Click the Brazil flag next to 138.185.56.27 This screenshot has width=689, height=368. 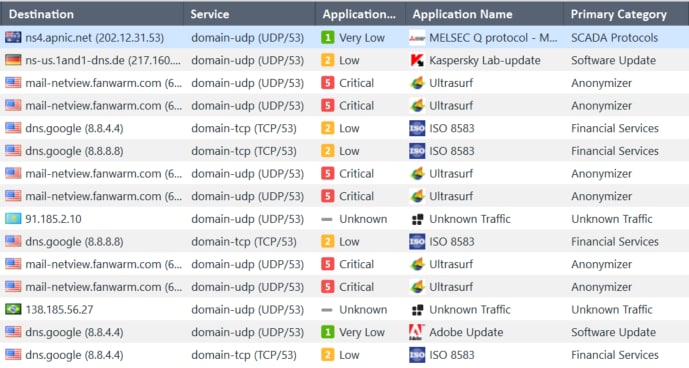(x=13, y=309)
